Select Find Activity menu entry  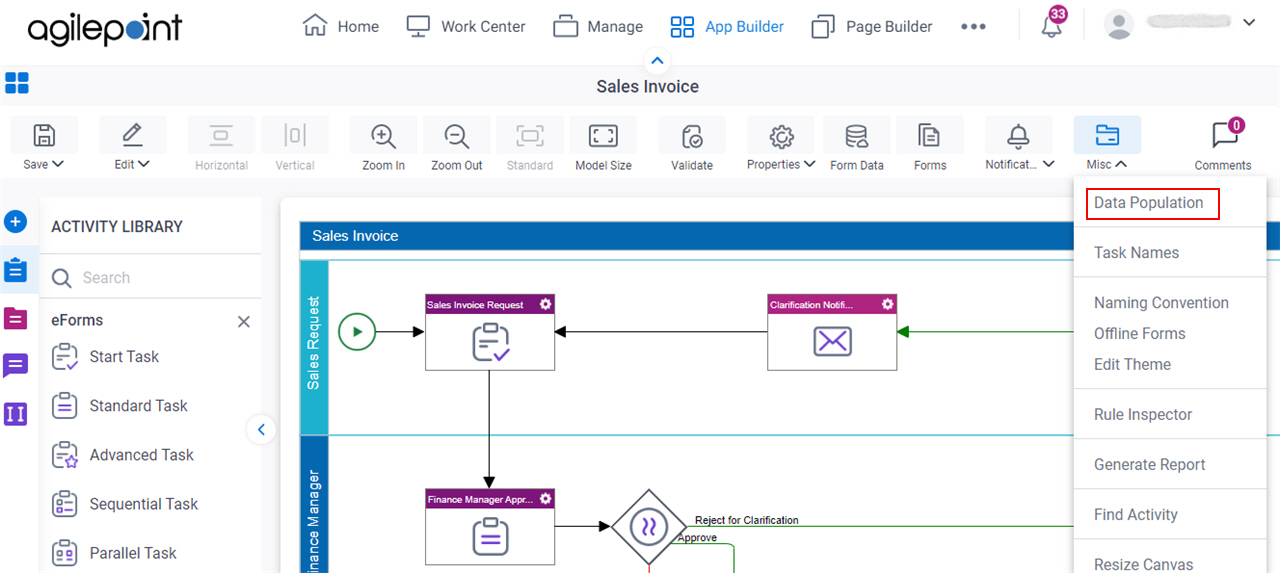tap(1136, 515)
